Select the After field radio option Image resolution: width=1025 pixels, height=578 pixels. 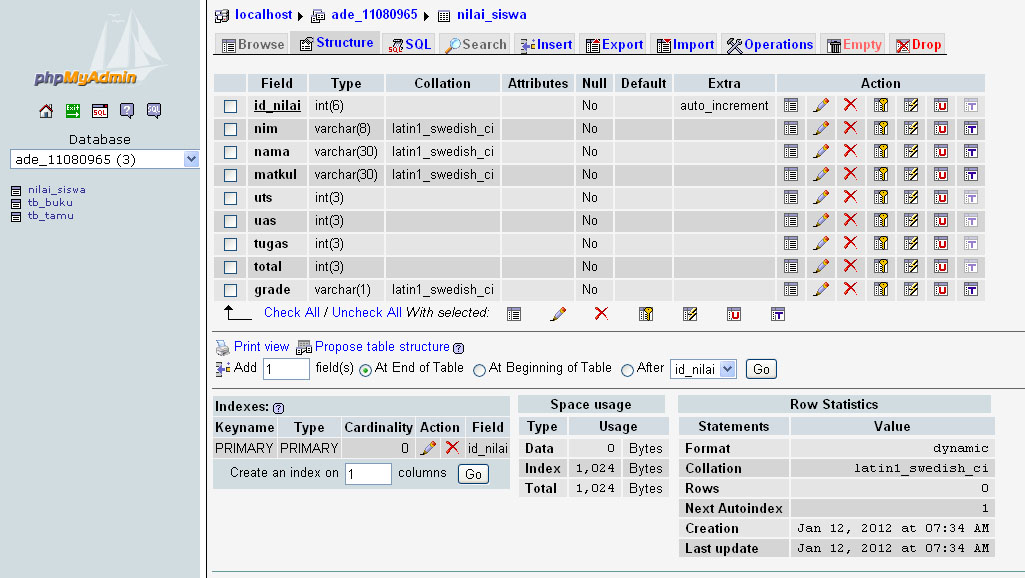628,370
